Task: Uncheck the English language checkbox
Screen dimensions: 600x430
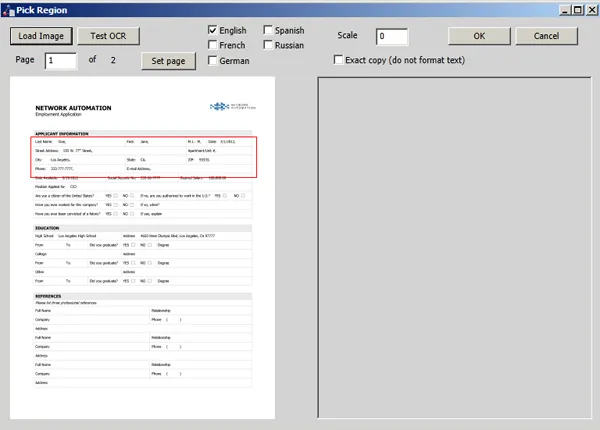Action: pyautogui.click(x=213, y=31)
